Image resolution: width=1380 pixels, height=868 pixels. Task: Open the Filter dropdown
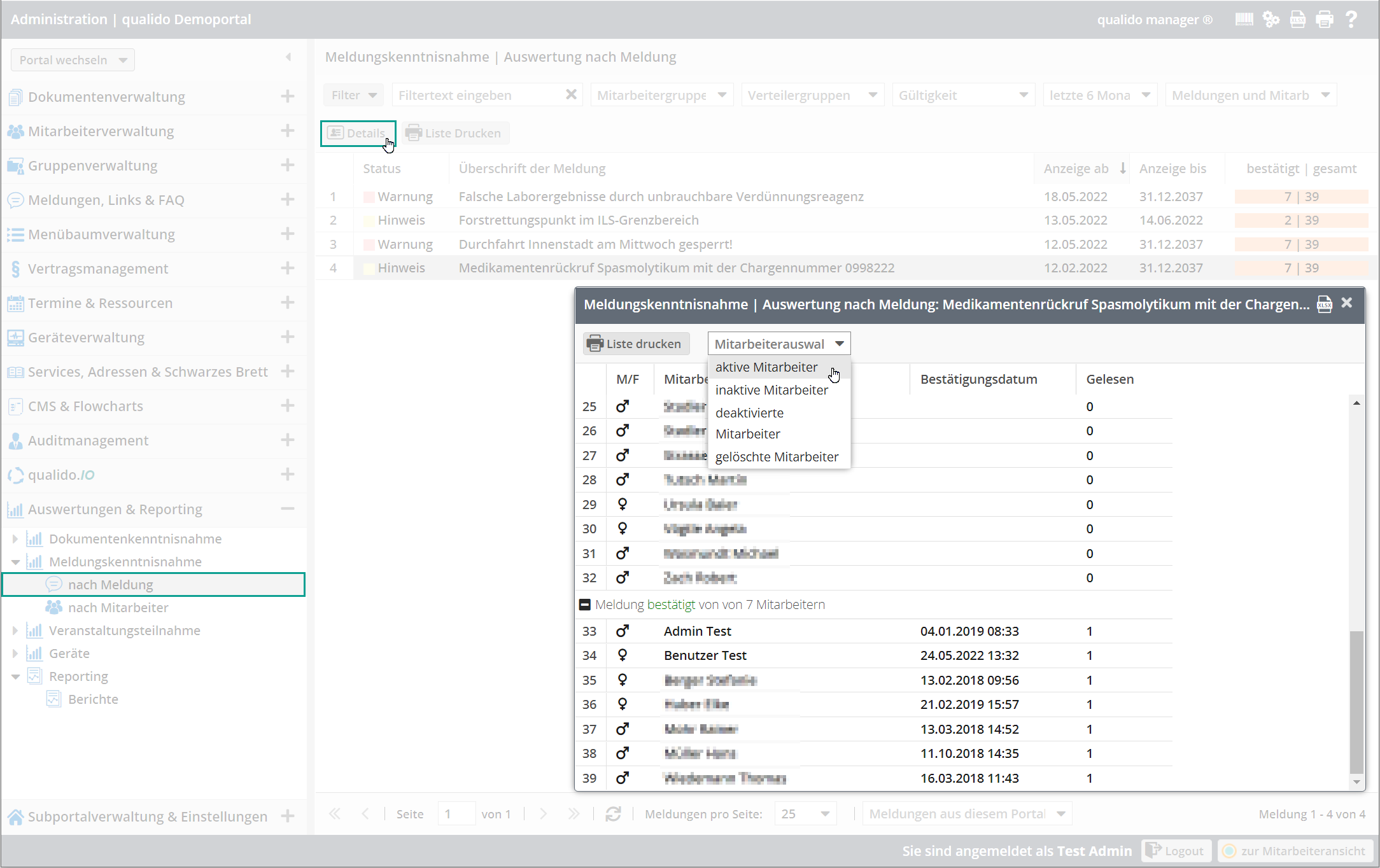pos(353,95)
